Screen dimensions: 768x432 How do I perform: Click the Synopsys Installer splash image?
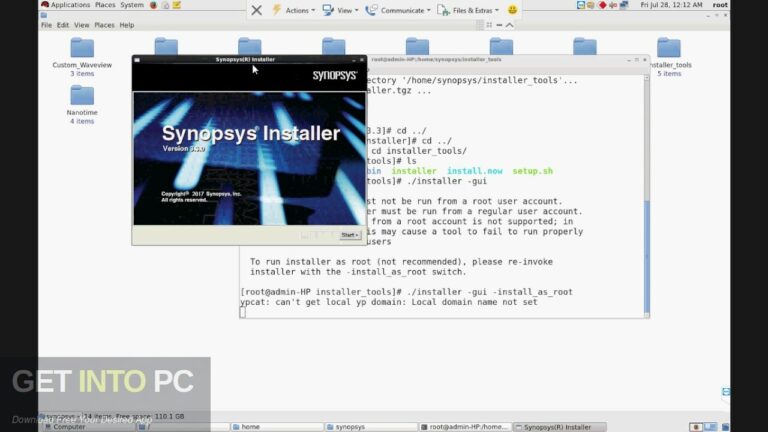[x=249, y=159]
